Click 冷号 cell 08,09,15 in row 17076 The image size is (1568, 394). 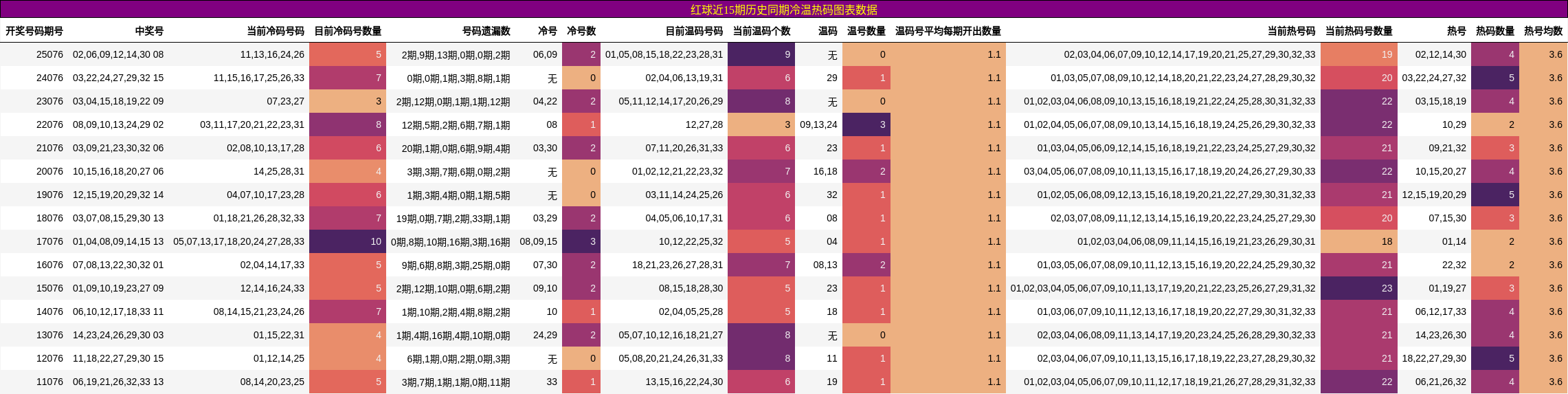click(x=538, y=241)
